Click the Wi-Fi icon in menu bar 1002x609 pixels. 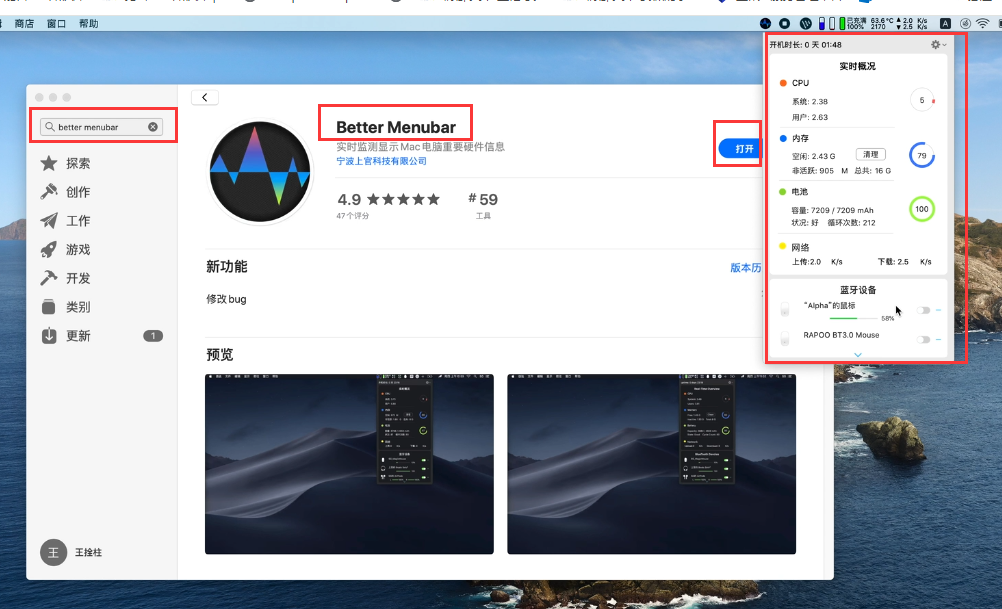click(x=983, y=24)
